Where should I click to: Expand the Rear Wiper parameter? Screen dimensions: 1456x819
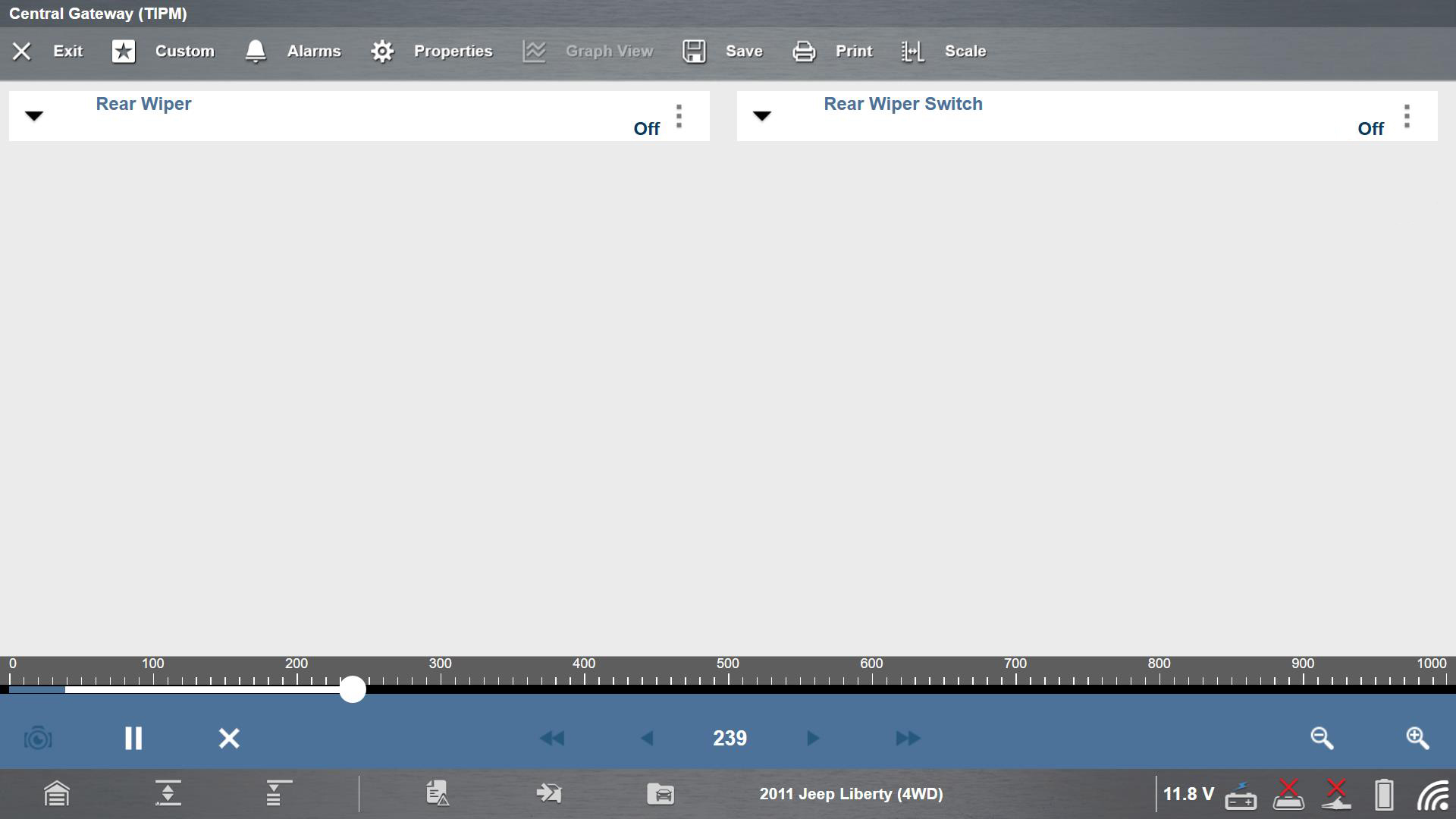point(34,116)
